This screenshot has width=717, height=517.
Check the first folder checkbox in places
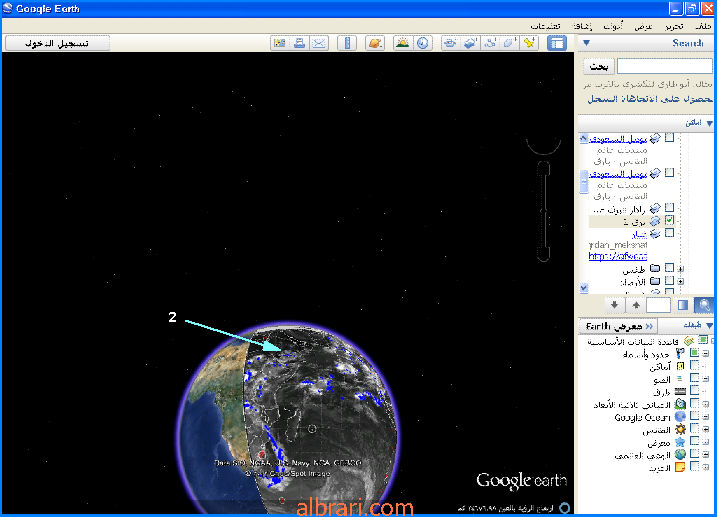(669, 267)
